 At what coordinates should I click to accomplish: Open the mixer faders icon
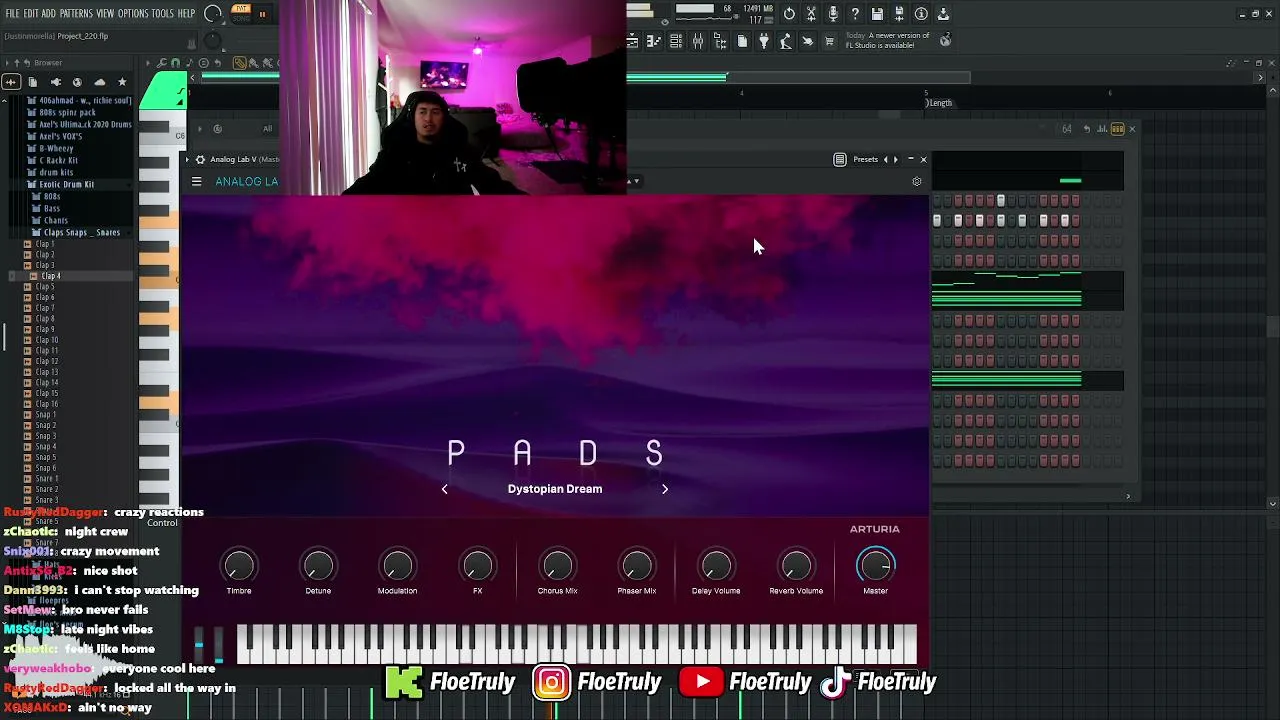(698, 41)
